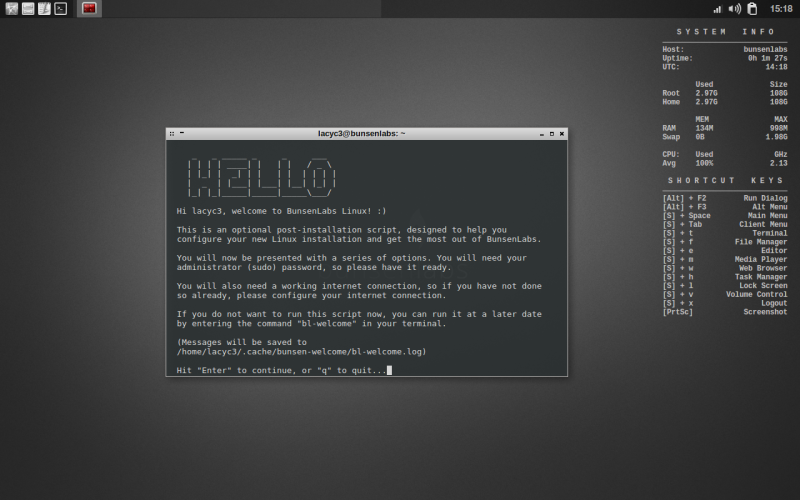Click the '[S] + Space Main Menu' row
Screen dimensions: 800x500
pos(724,216)
